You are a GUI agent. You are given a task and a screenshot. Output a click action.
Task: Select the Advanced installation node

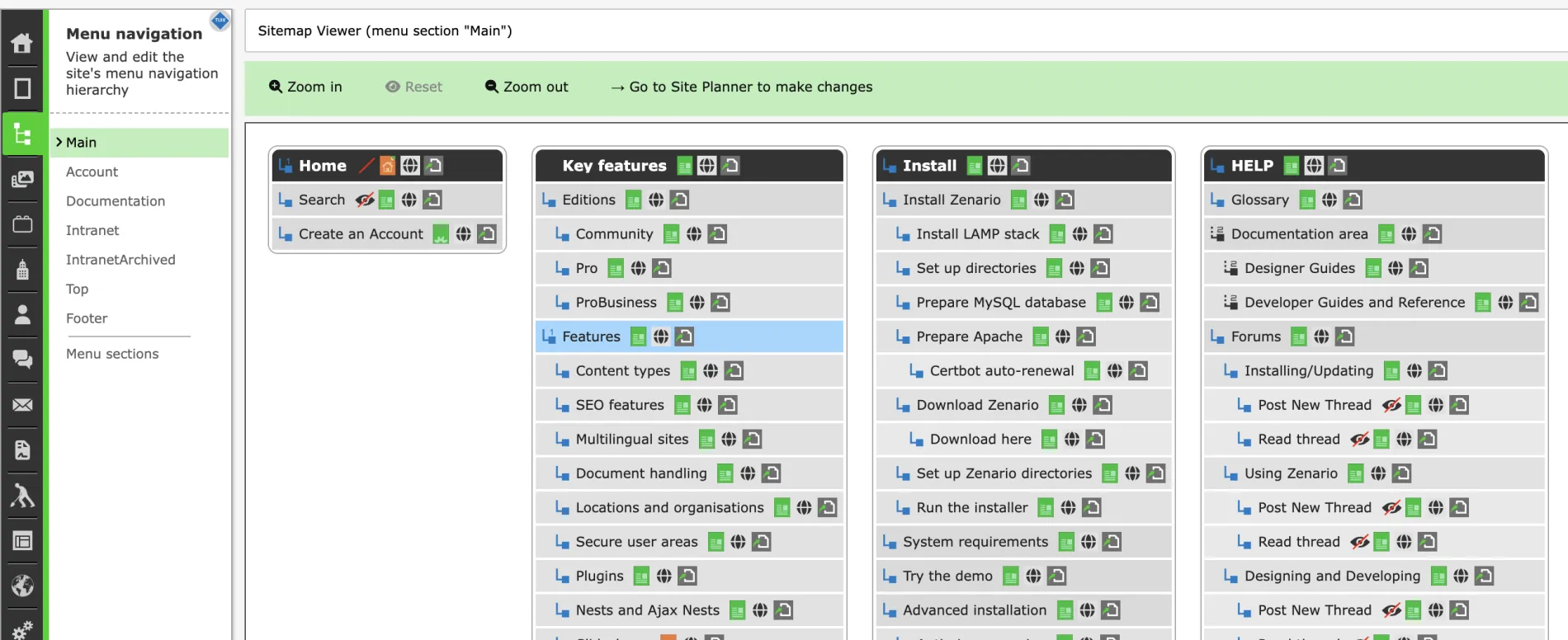[x=975, y=610]
